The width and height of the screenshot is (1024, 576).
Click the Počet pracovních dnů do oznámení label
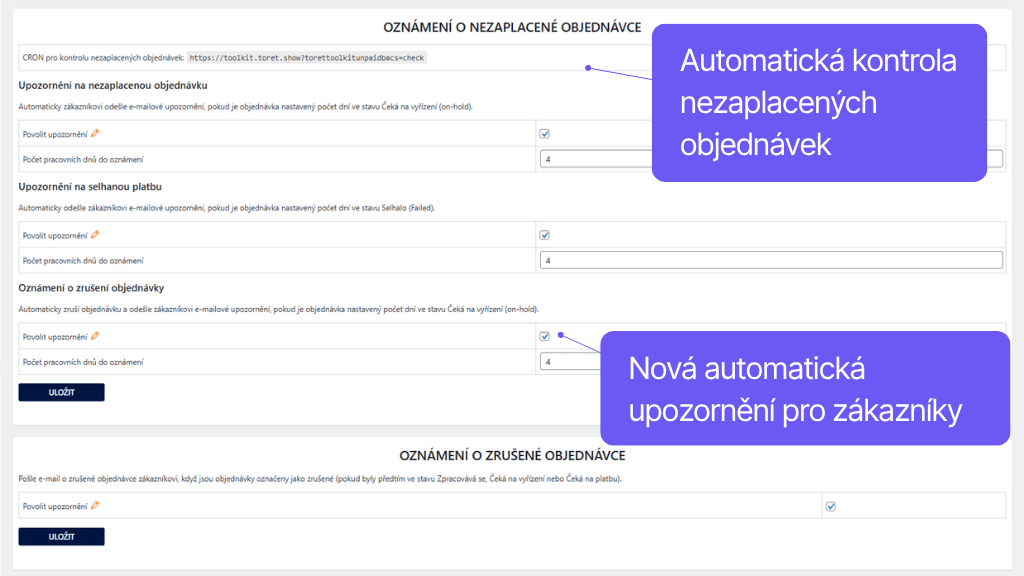tap(83, 158)
